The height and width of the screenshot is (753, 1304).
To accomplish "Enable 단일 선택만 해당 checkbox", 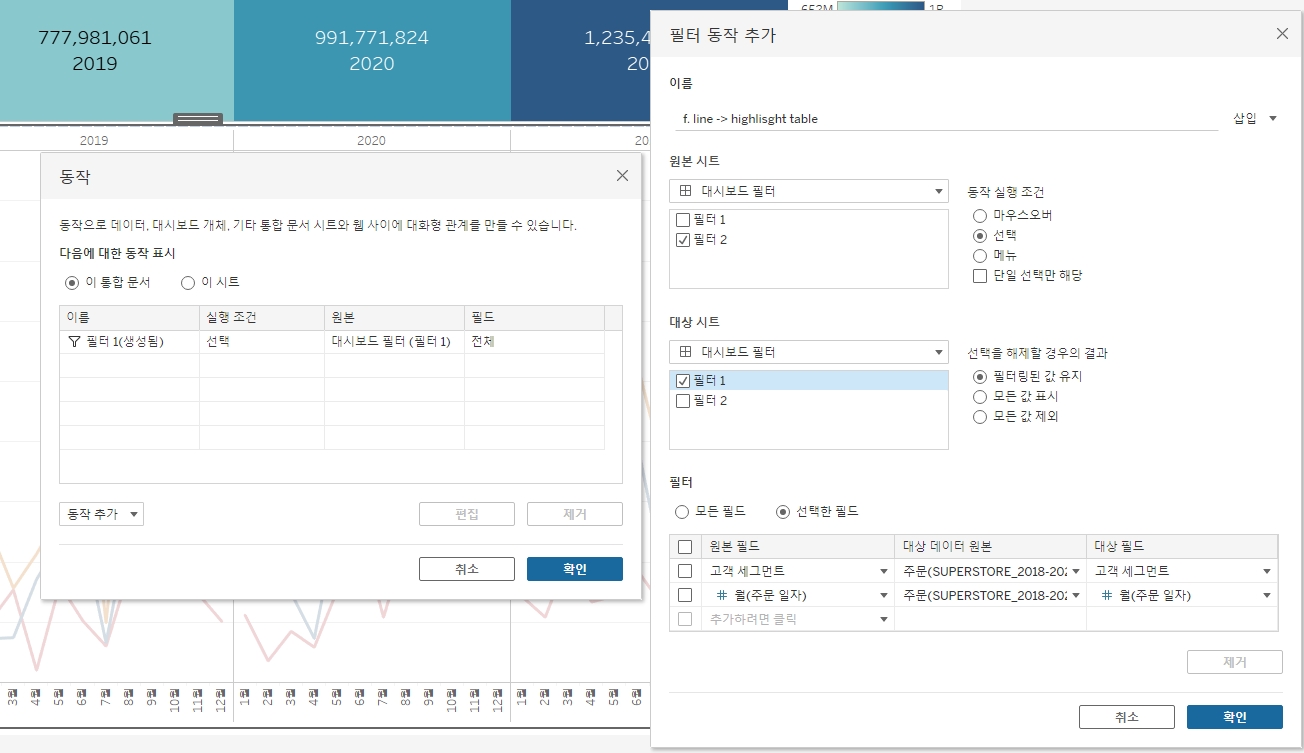I will (x=980, y=275).
